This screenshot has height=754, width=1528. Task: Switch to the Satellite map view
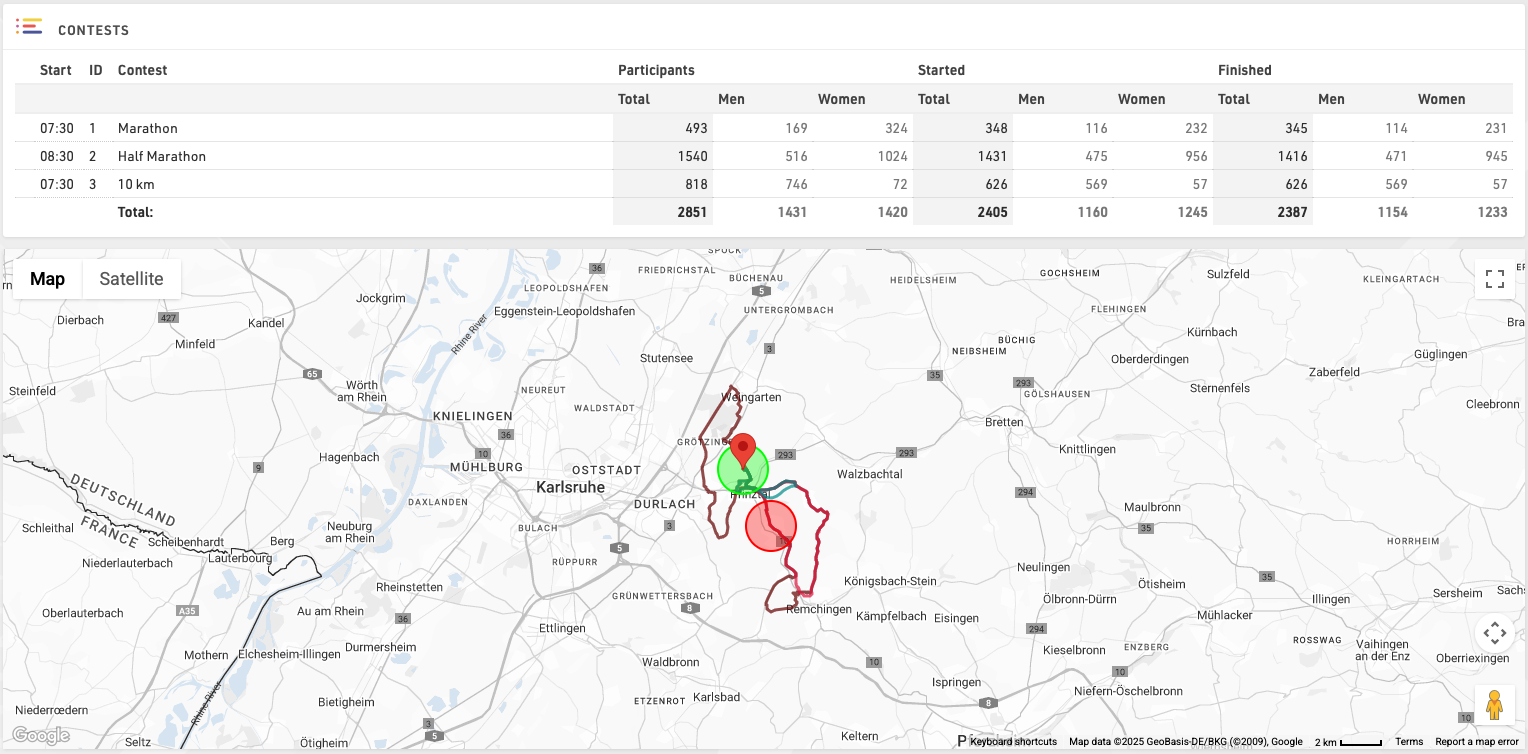pyautogui.click(x=131, y=279)
